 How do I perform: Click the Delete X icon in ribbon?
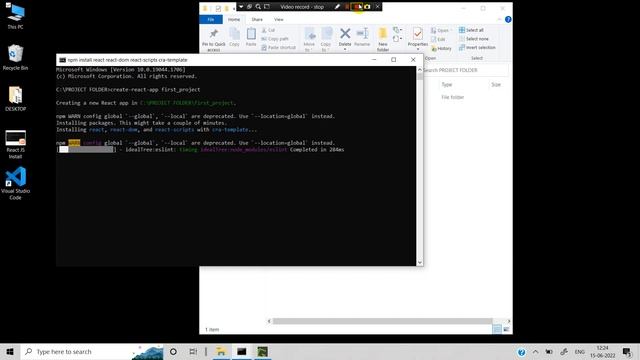345,33
